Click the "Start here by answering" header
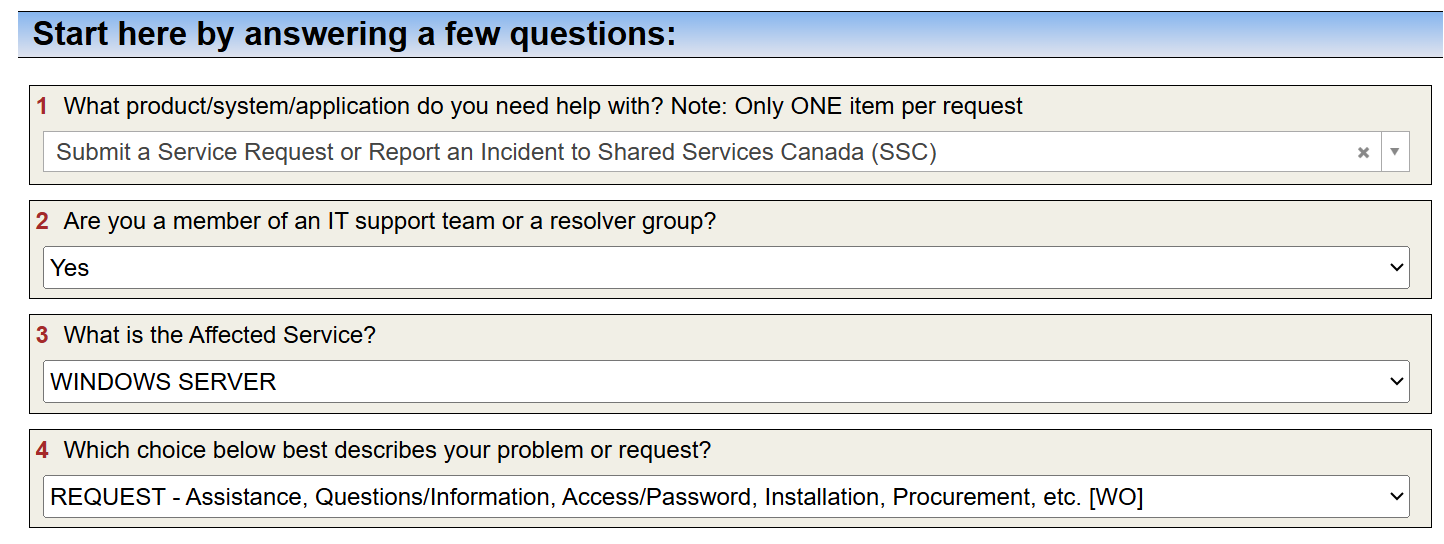Image resolution: width=1444 pixels, height=544 pixels. click(355, 34)
